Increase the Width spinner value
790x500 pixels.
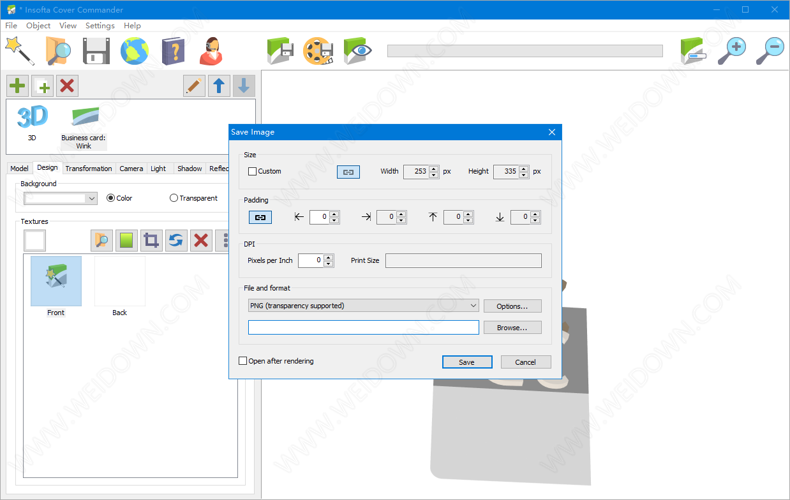coord(434,168)
